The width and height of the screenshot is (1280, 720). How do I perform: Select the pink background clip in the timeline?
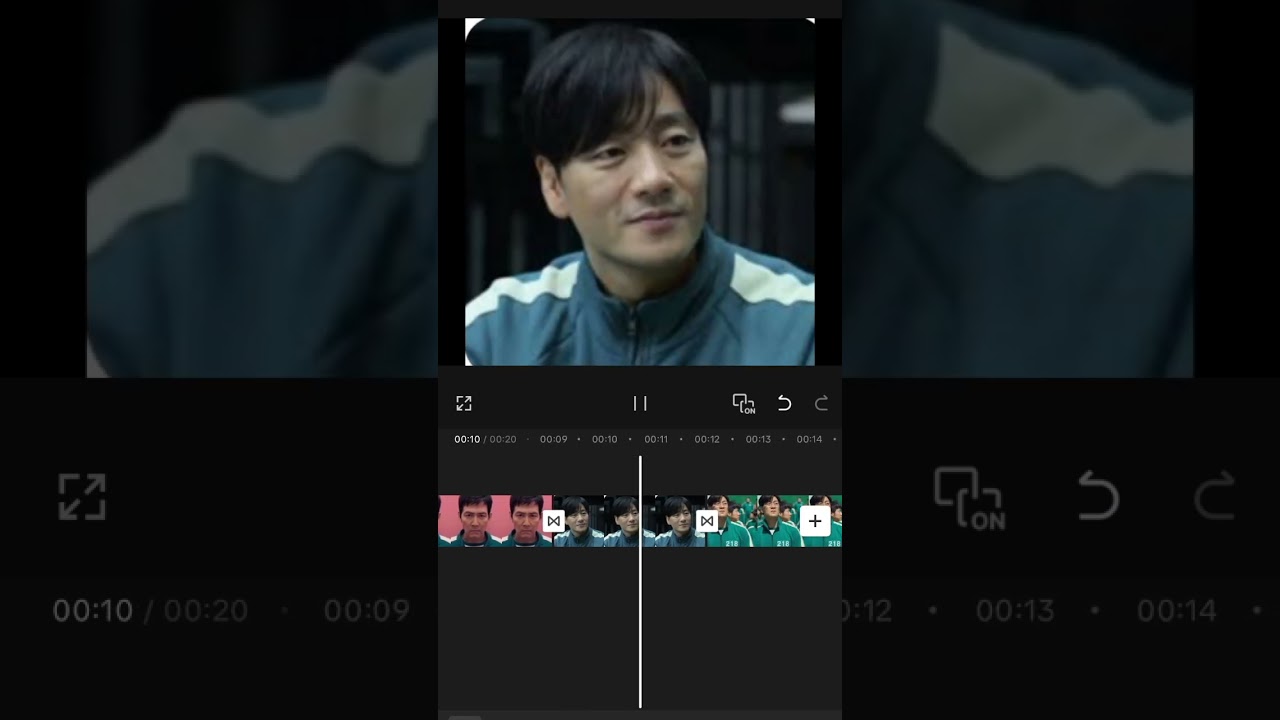495,521
